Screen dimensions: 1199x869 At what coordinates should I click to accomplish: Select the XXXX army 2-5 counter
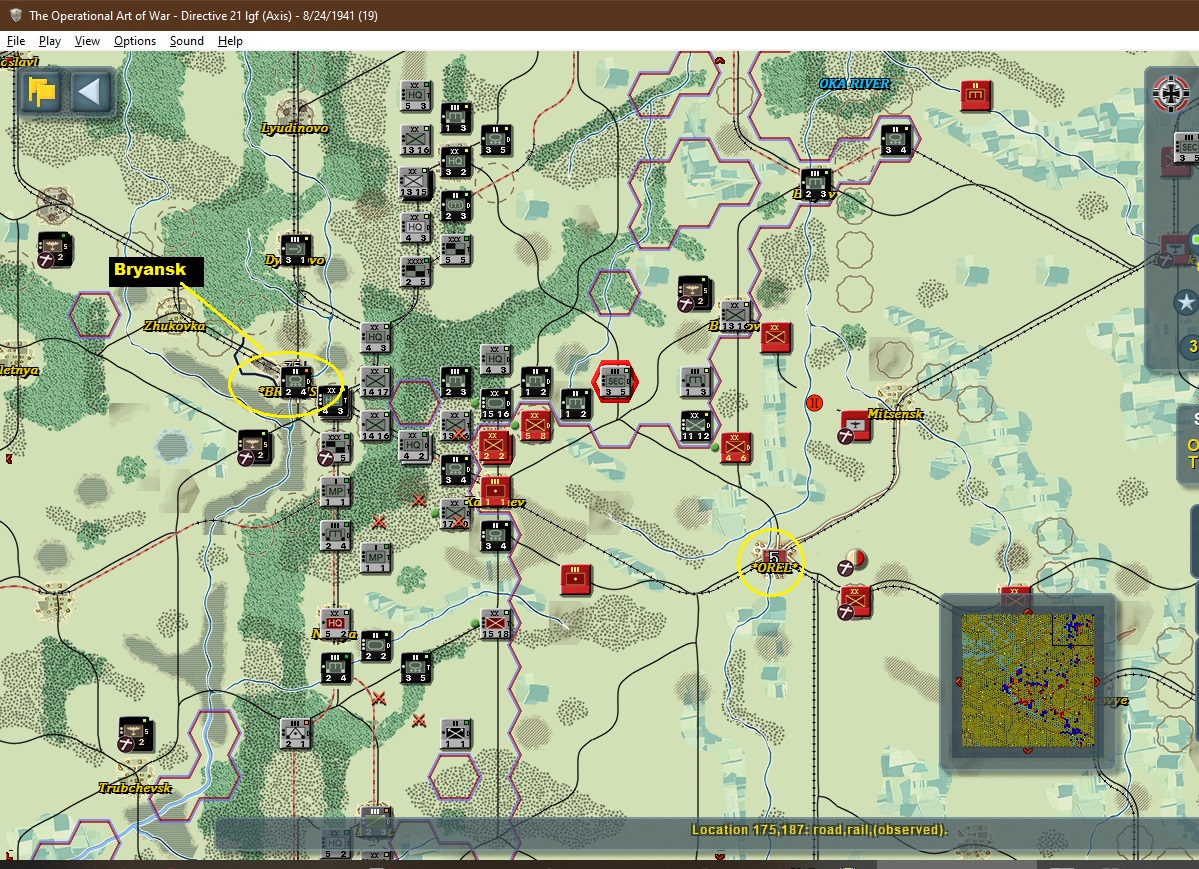(415, 272)
